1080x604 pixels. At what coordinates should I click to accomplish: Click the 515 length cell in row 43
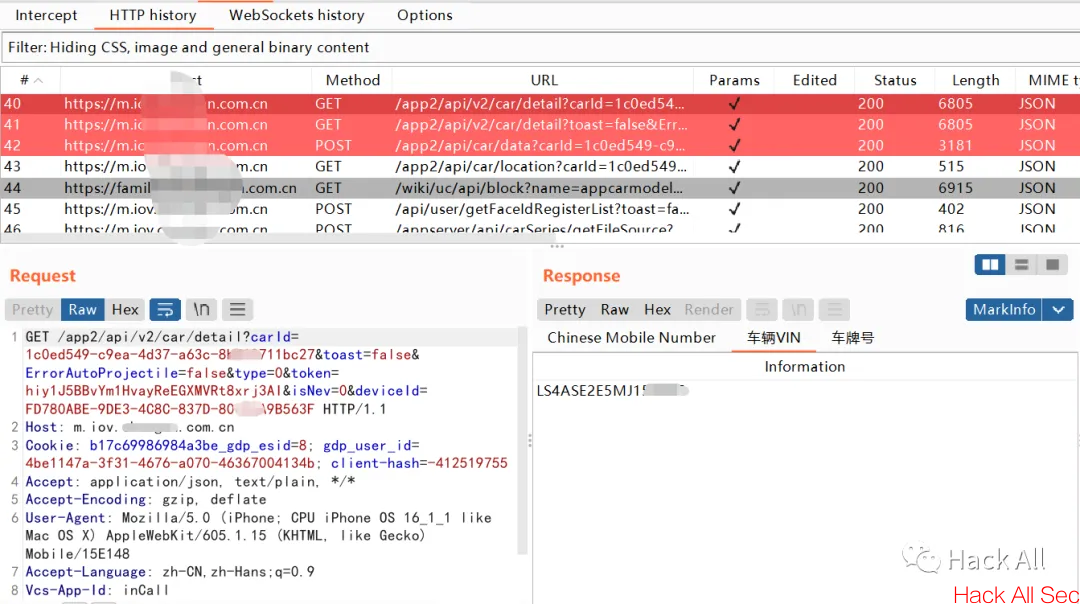coord(951,167)
